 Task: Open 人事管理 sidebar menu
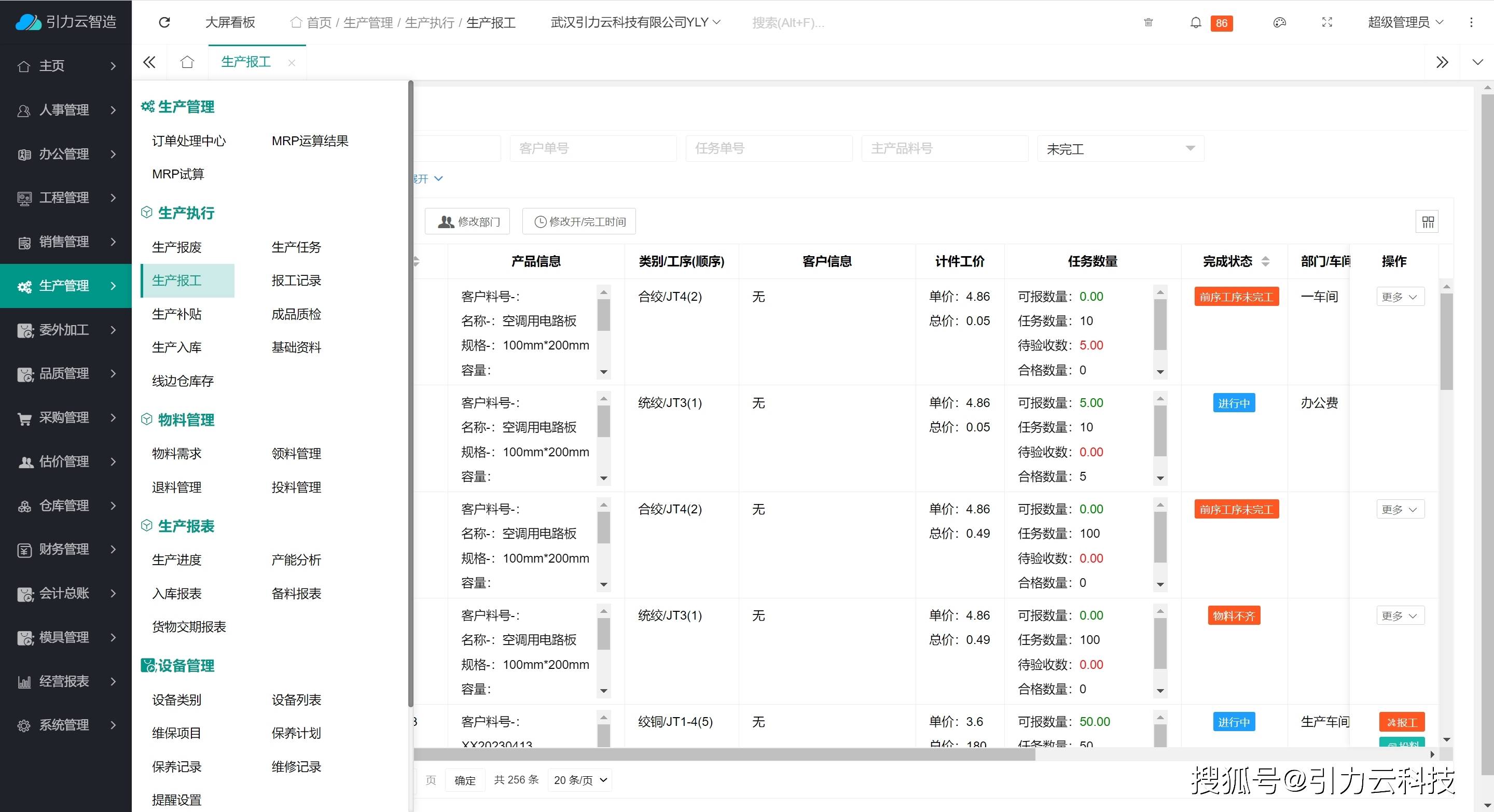tap(66, 110)
